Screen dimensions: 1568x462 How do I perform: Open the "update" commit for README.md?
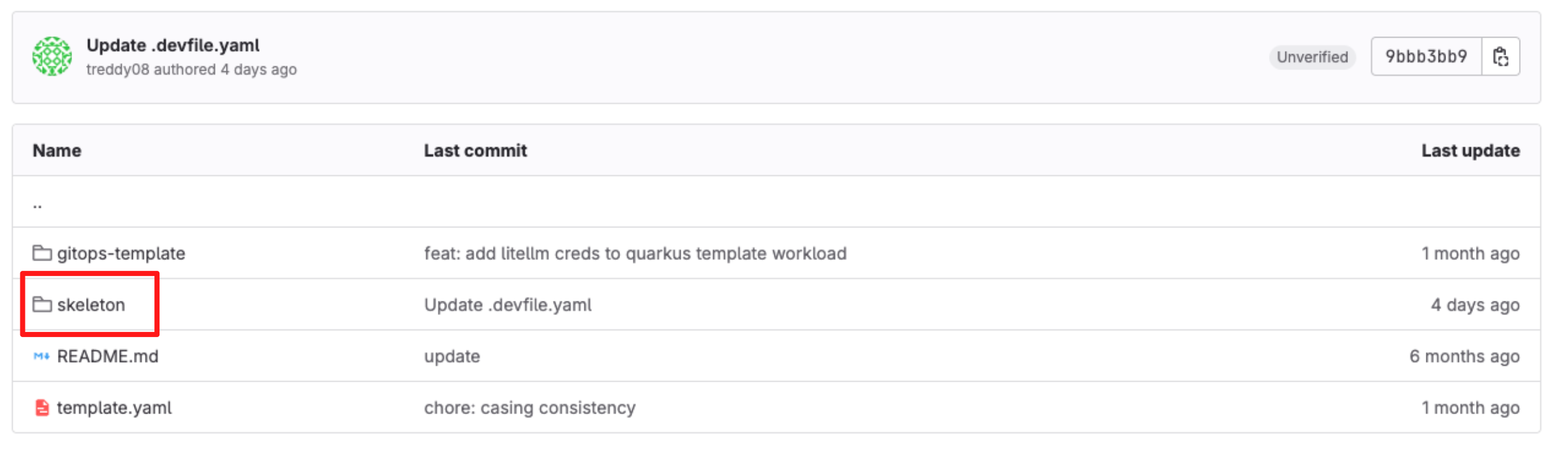click(452, 356)
